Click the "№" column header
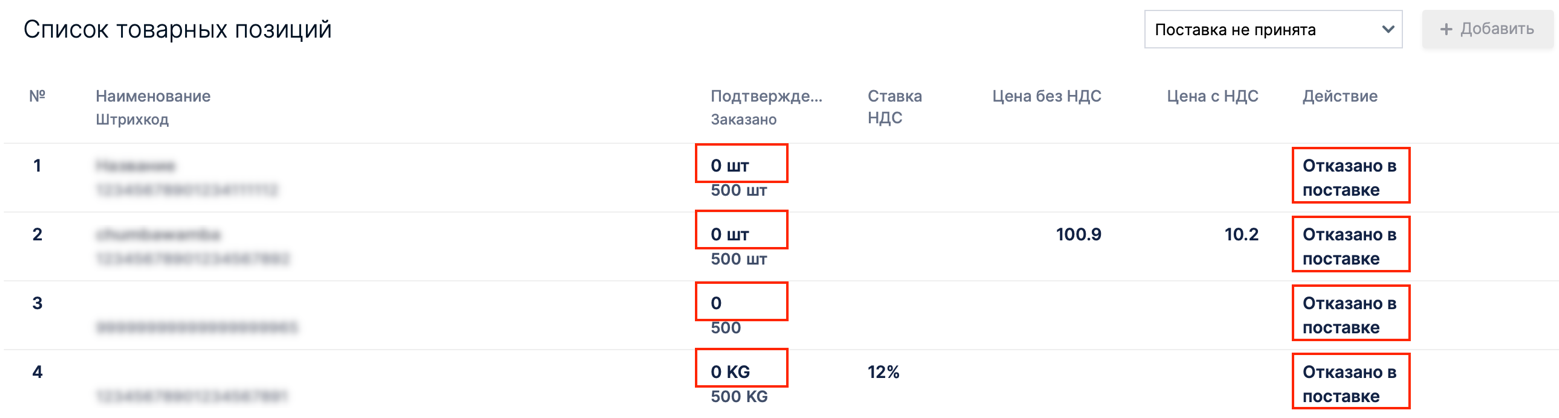 coord(39,97)
